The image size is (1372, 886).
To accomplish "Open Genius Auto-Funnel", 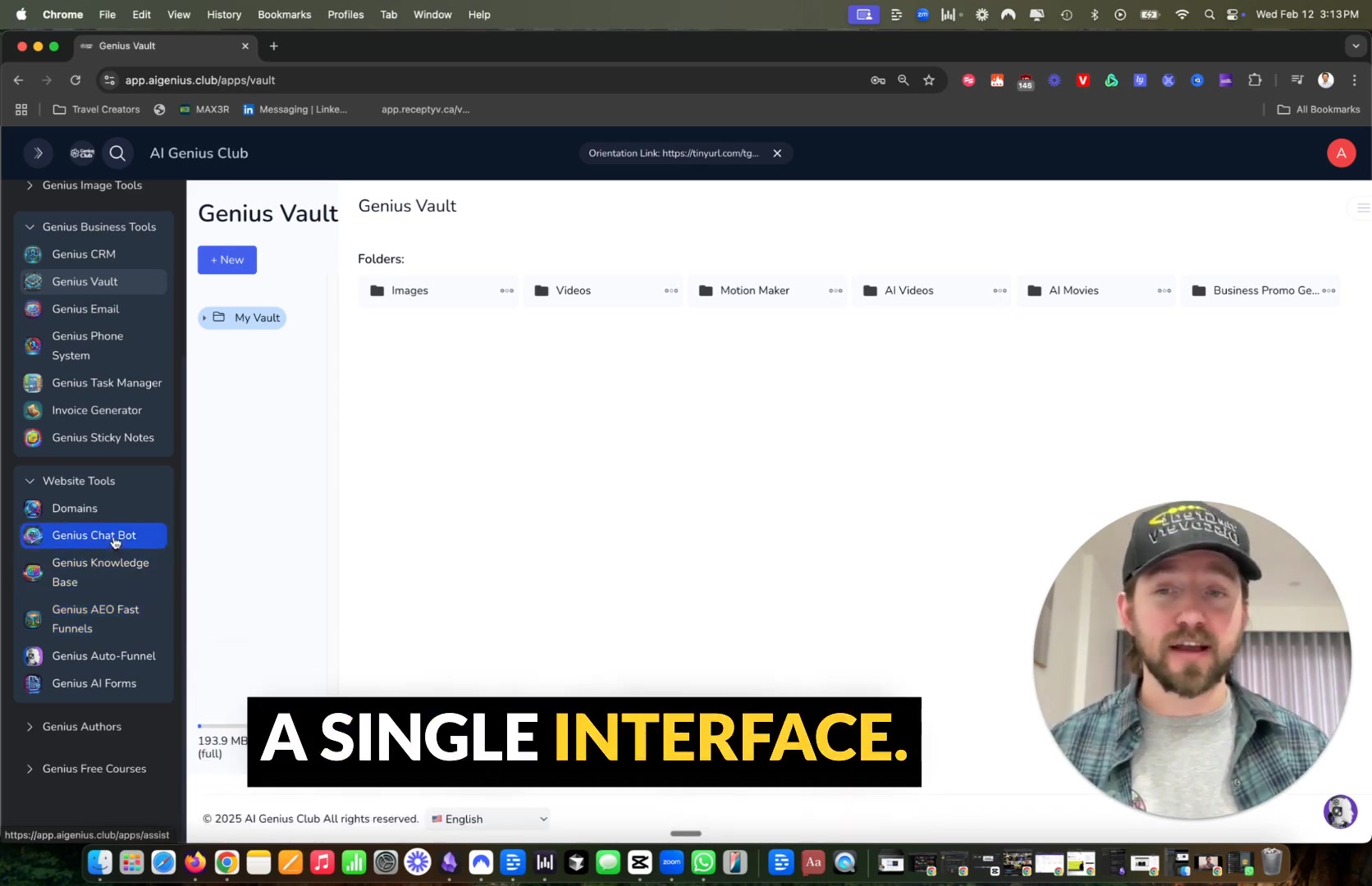I will click(94, 656).
